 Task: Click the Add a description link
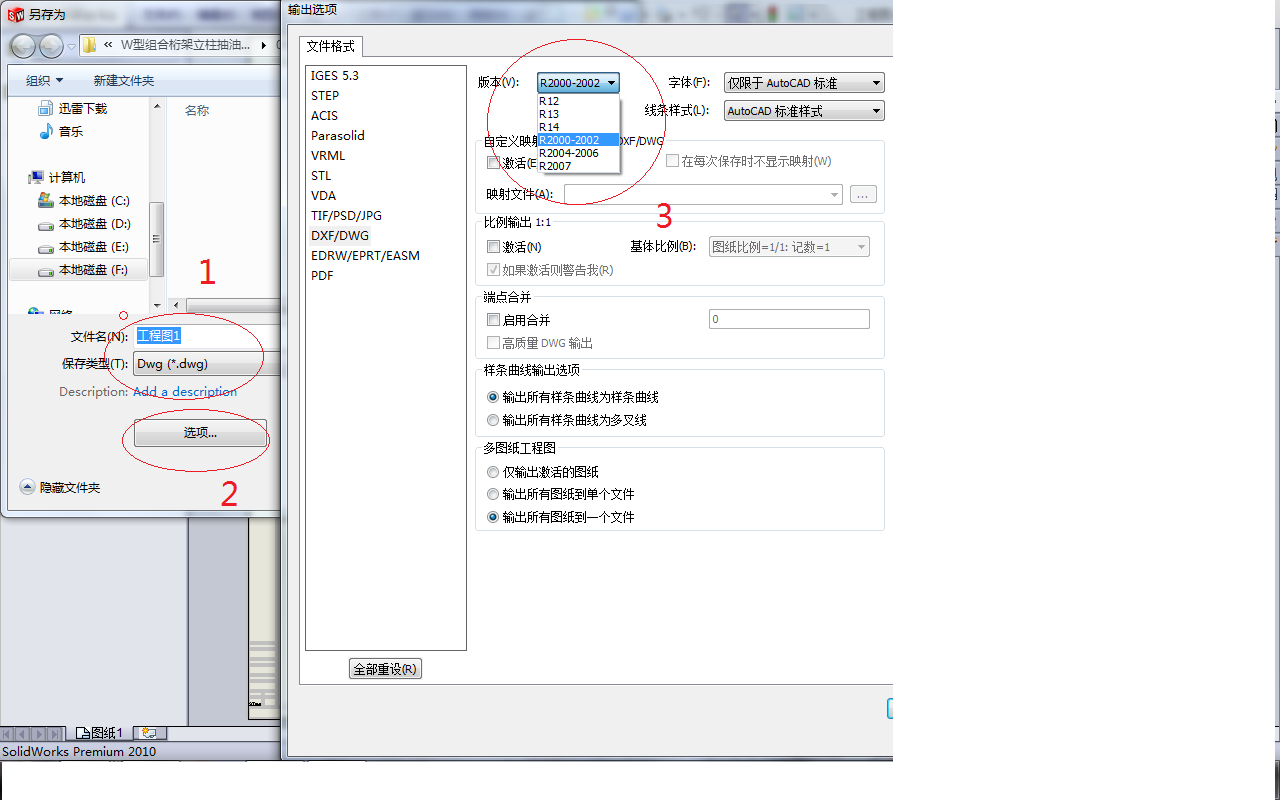[x=184, y=391]
